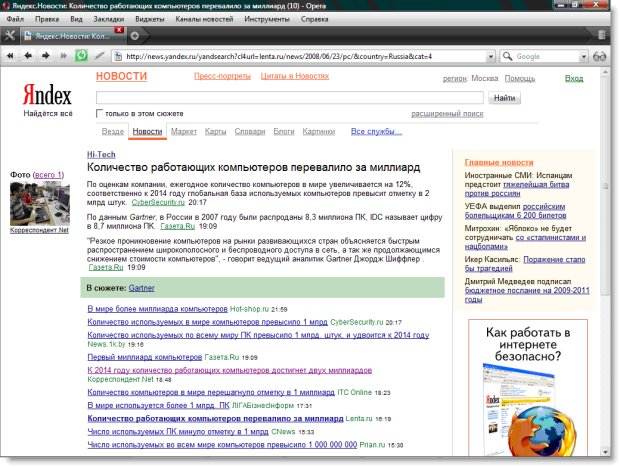
Task: Click the Firefox safety ad banner
Action: (528, 388)
